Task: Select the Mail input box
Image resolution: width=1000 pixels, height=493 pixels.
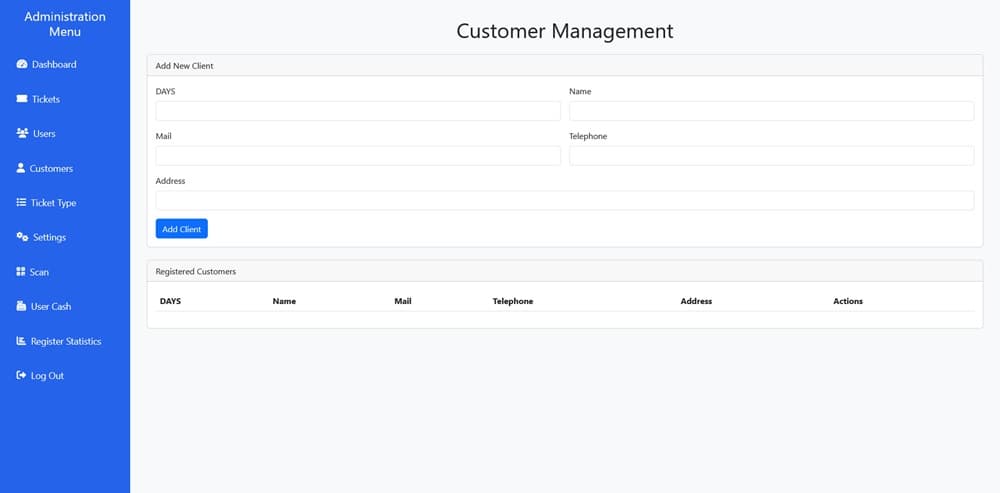Action: 358,156
